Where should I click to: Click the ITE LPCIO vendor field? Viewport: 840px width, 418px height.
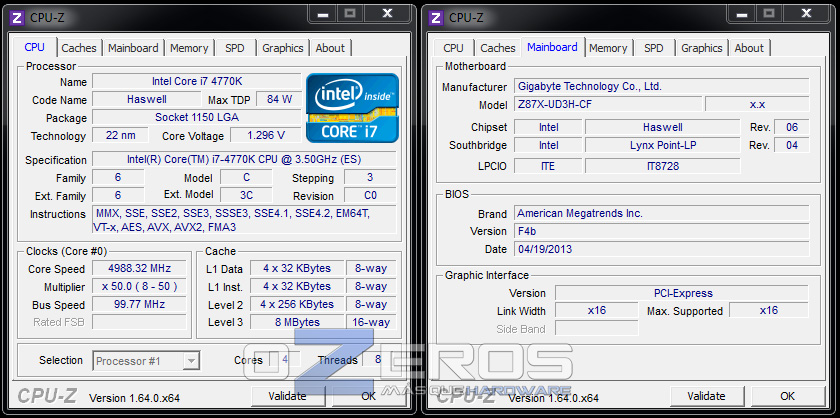(548, 166)
